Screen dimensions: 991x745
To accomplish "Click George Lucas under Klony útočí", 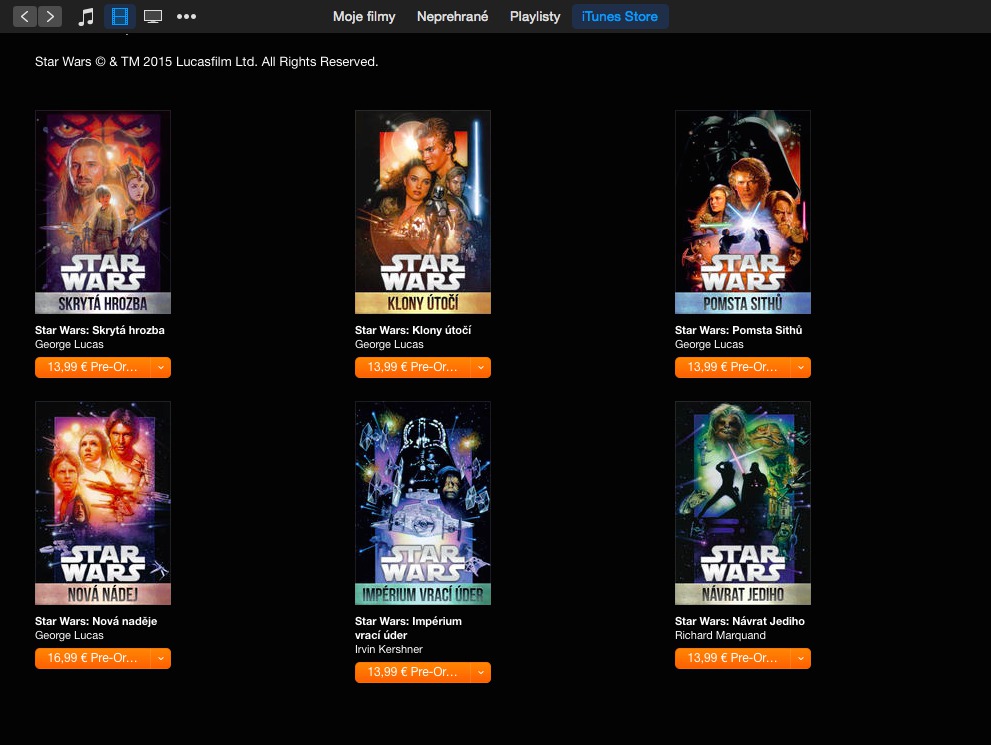I will coord(389,344).
